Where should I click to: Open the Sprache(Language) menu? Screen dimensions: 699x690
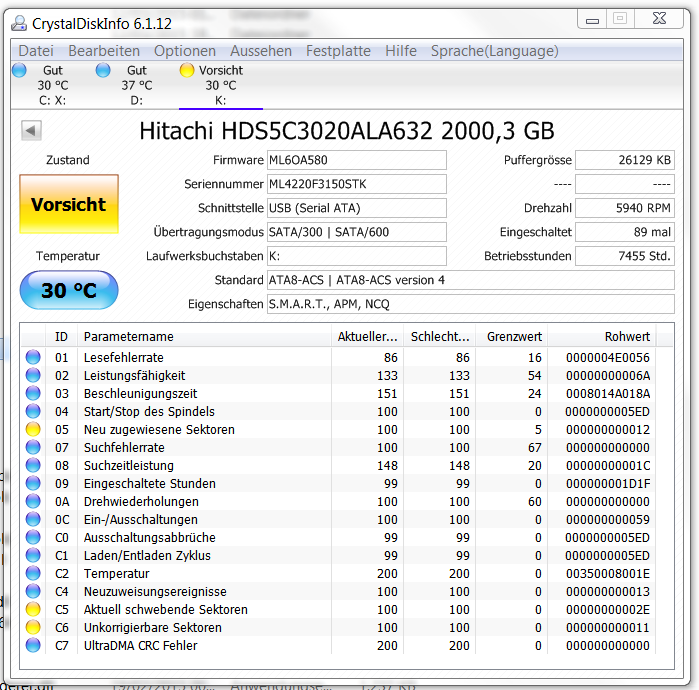click(494, 51)
